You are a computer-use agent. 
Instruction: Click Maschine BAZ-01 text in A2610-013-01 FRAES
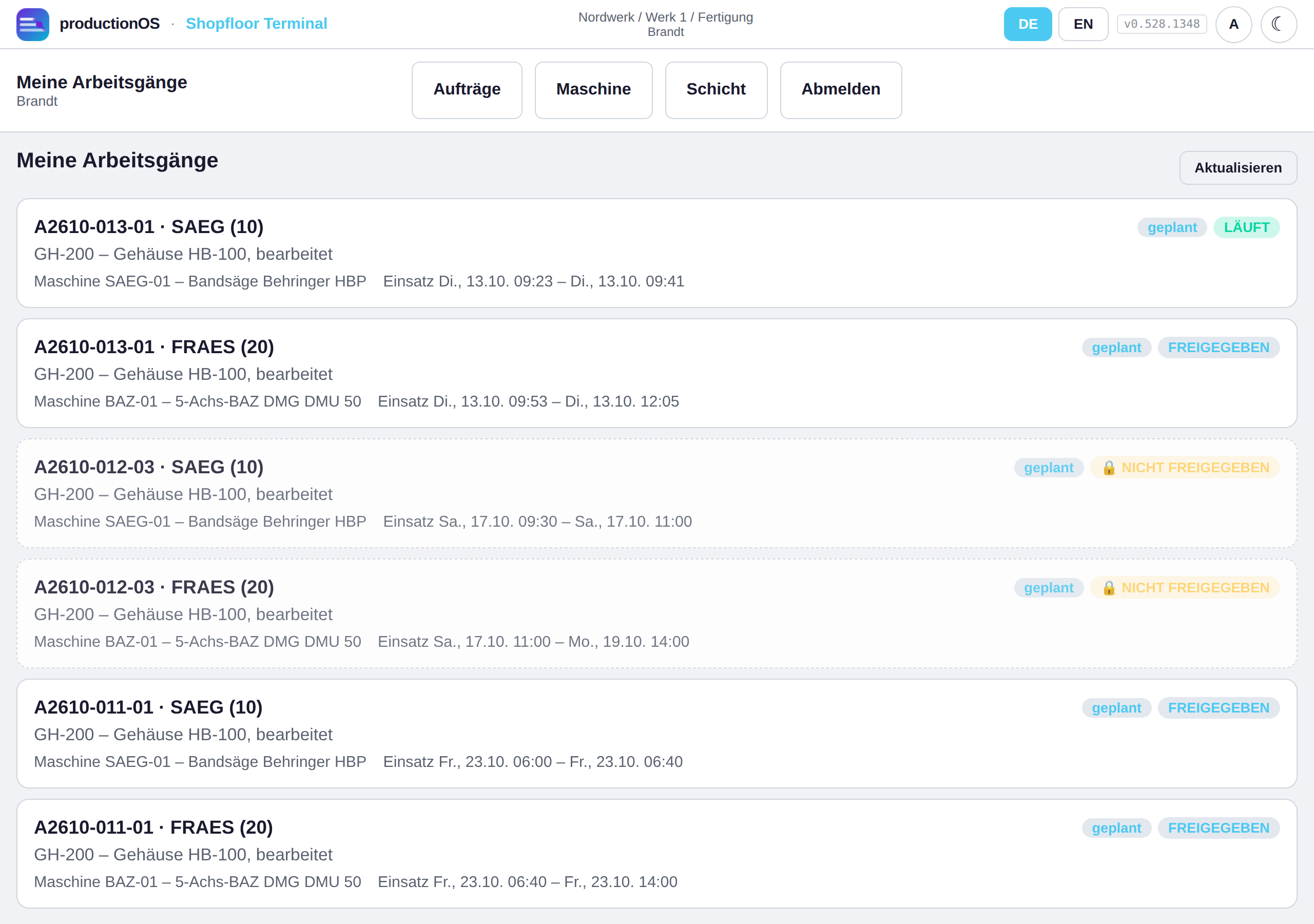click(x=198, y=401)
